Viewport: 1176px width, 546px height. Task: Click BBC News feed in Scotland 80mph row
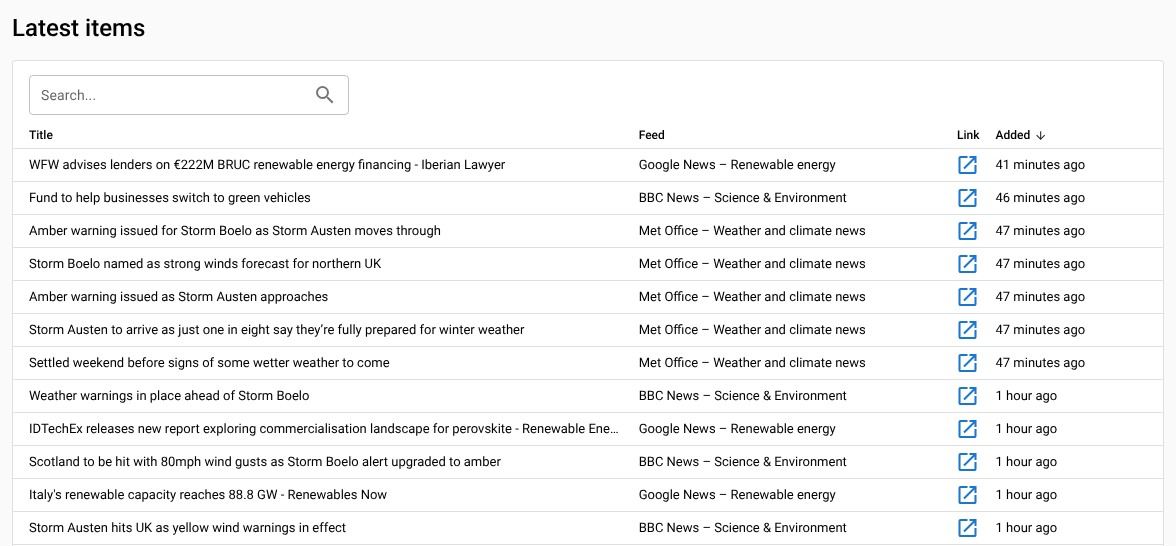coord(742,462)
